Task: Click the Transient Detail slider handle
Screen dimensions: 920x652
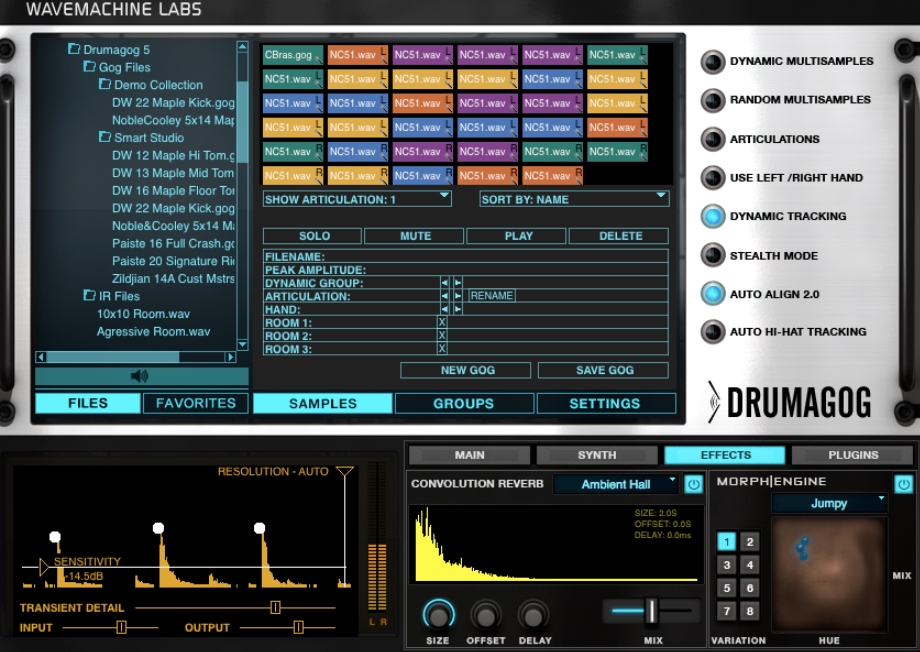Action: point(275,607)
